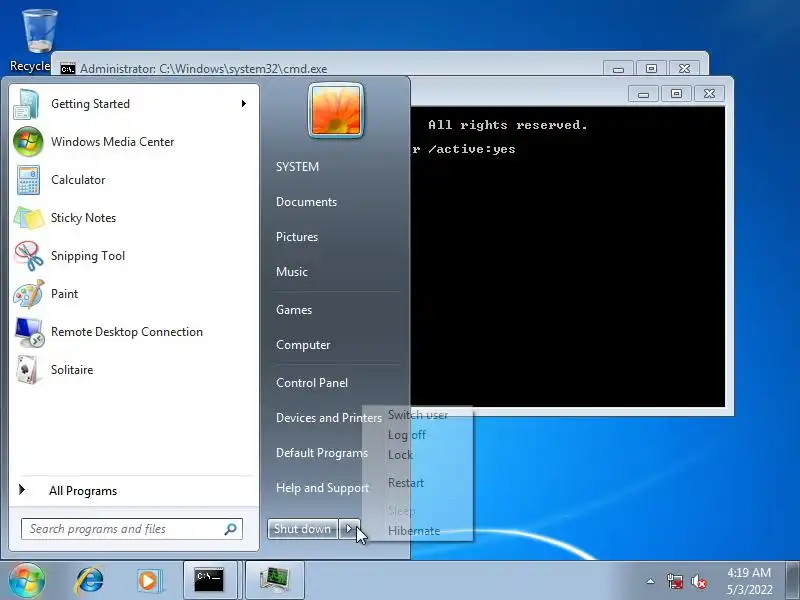This screenshot has width=800, height=600.
Task: Launch Windows Media Center icon
Action: click(x=28, y=142)
